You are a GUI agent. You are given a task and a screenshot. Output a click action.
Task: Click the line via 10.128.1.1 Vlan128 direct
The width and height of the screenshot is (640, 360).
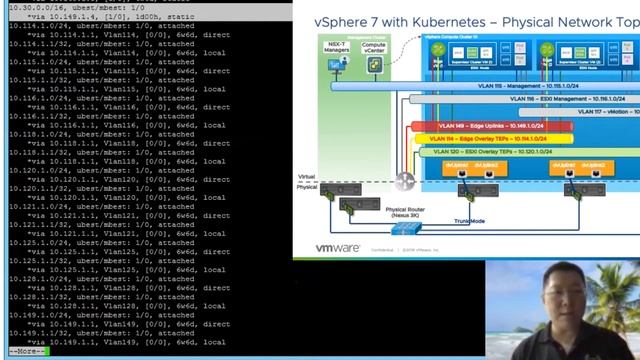click(129, 288)
